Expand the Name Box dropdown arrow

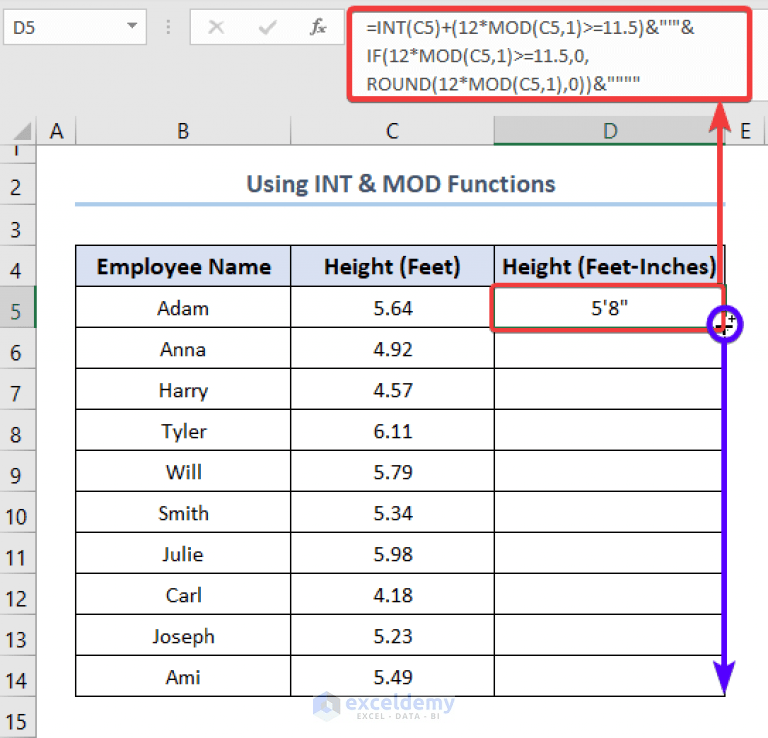coord(132,25)
